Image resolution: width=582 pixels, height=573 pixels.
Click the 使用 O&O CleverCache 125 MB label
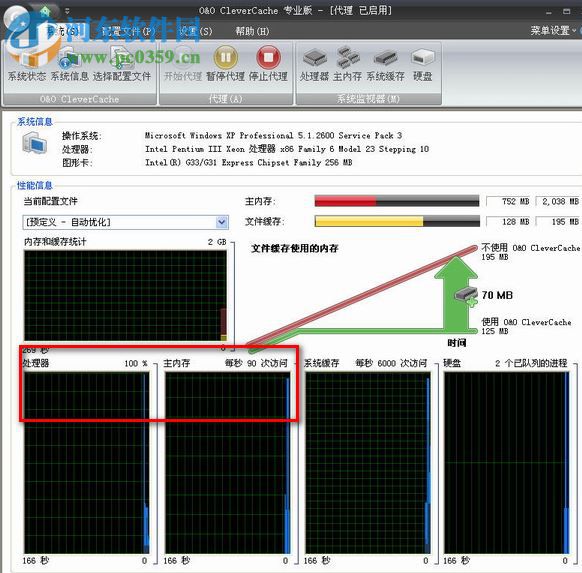pos(526,326)
